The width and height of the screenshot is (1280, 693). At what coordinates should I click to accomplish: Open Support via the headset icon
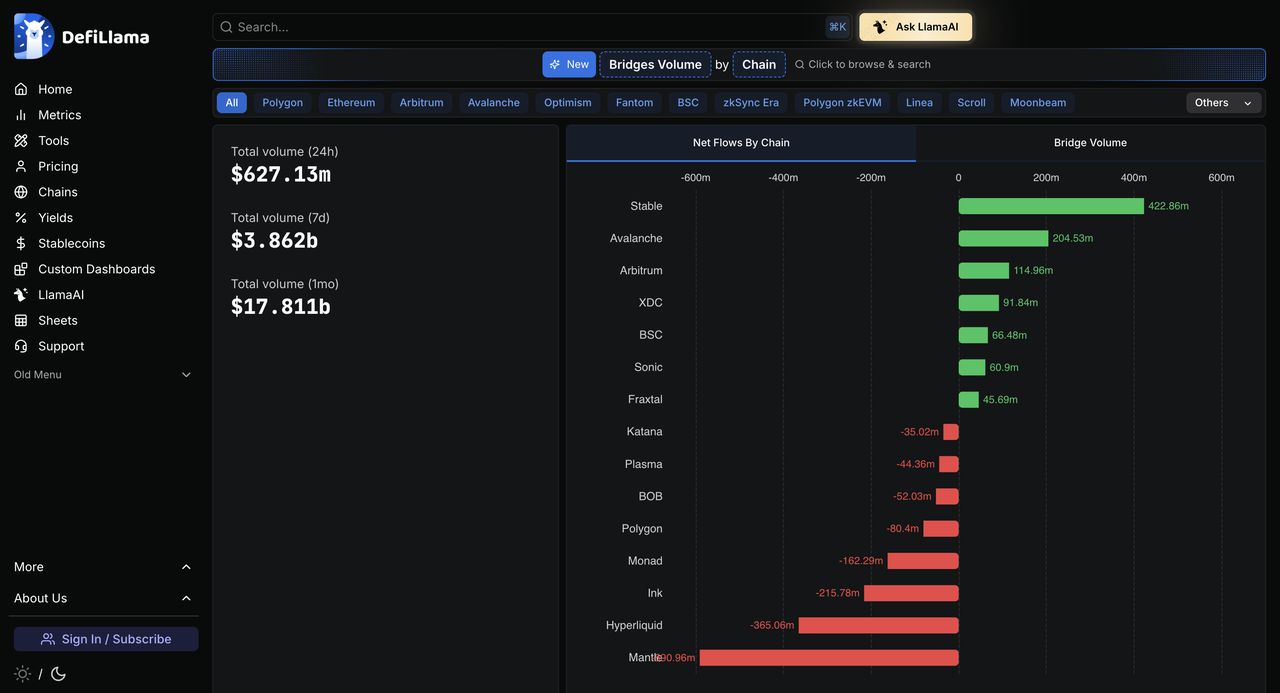(21, 346)
